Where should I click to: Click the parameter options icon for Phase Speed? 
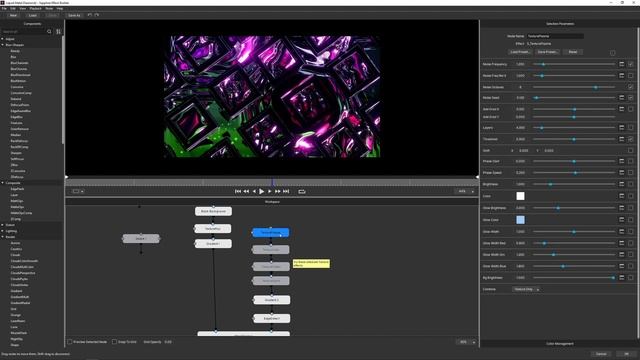click(622, 173)
